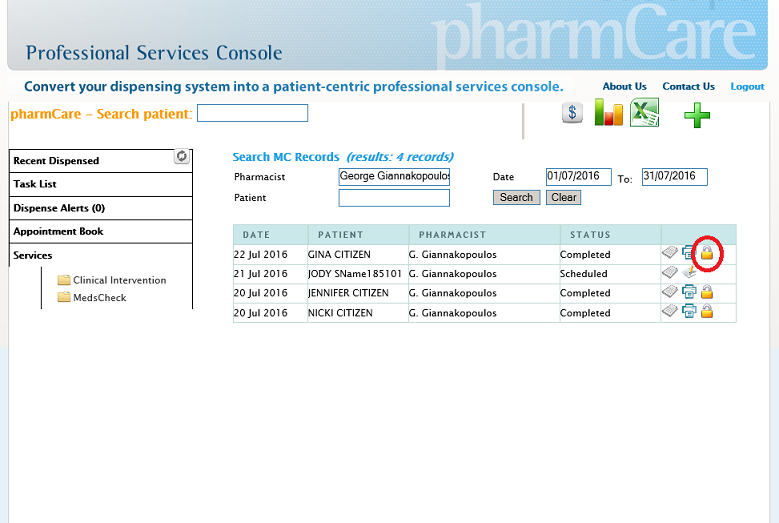779x523 pixels.
Task: Click the green plus add icon
Action: 697,115
